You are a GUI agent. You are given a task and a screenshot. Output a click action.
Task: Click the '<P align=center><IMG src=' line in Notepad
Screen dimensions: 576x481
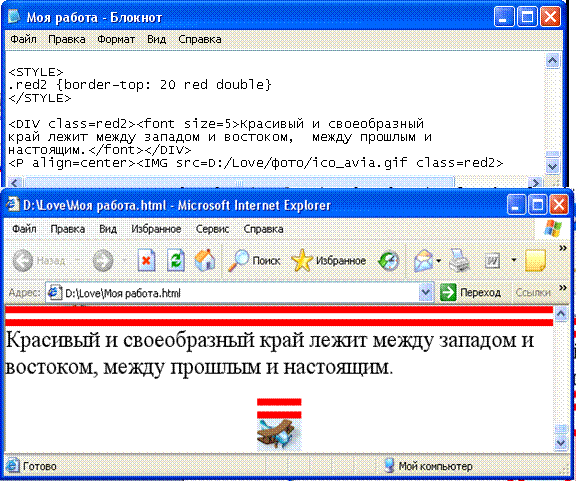256,162
